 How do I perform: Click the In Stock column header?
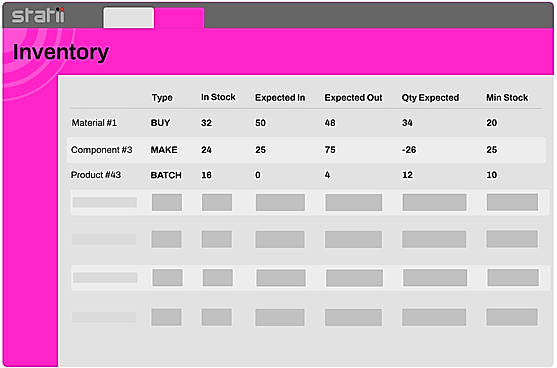coord(218,97)
